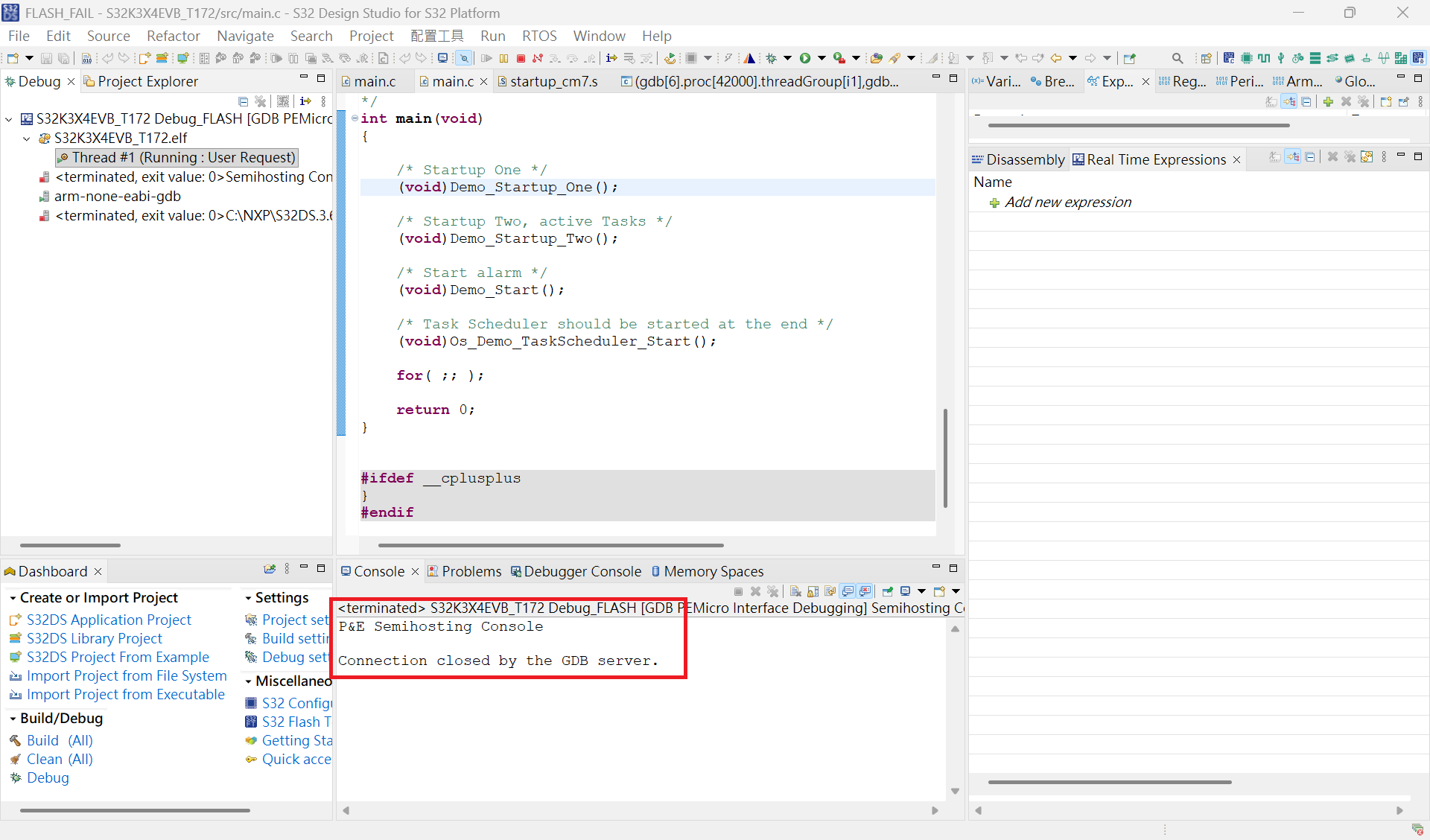Viewport: 1430px width, 840px height.
Task: Toggle Instruction Stepping Mode in main toolbar
Action: point(611,58)
